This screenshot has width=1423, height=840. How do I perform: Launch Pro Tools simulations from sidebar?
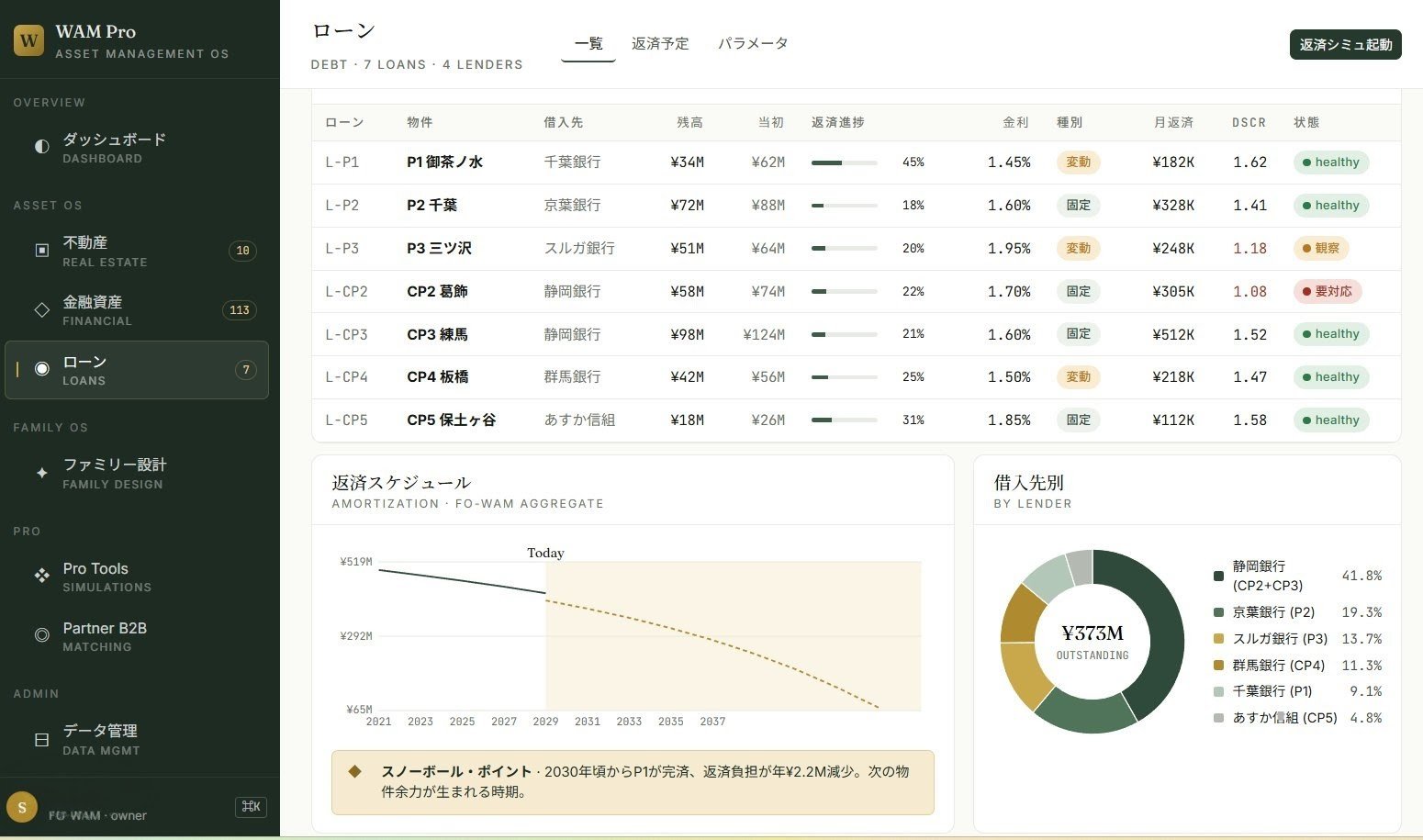[x=95, y=576]
